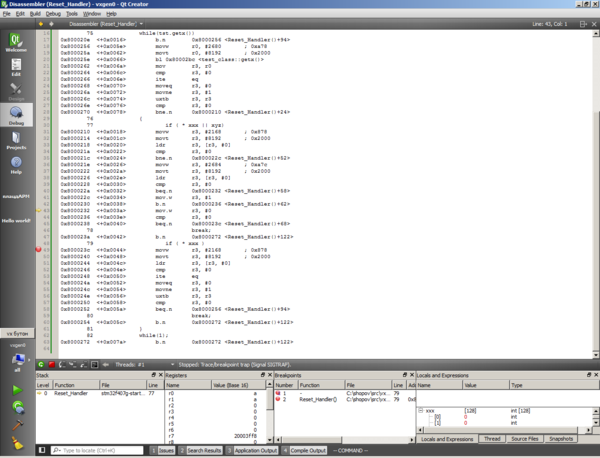Switch to the Snapshots tab
The height and width of the screenshot is (458, 600).
coord(561,439)
